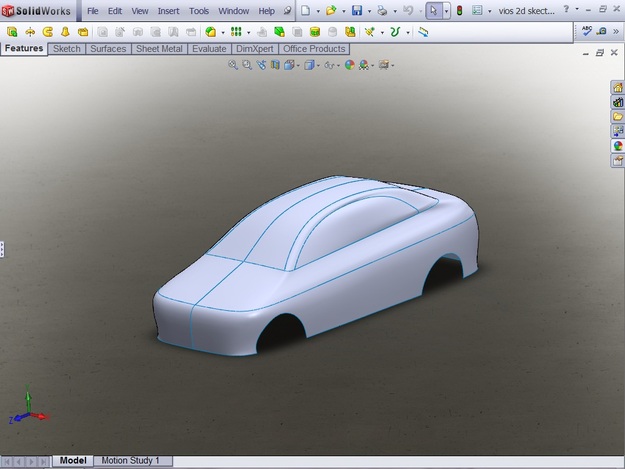The image size is (625, 469).
Task: Select the Revolved Boss/Base tool
Action: [x=30, y=32]
